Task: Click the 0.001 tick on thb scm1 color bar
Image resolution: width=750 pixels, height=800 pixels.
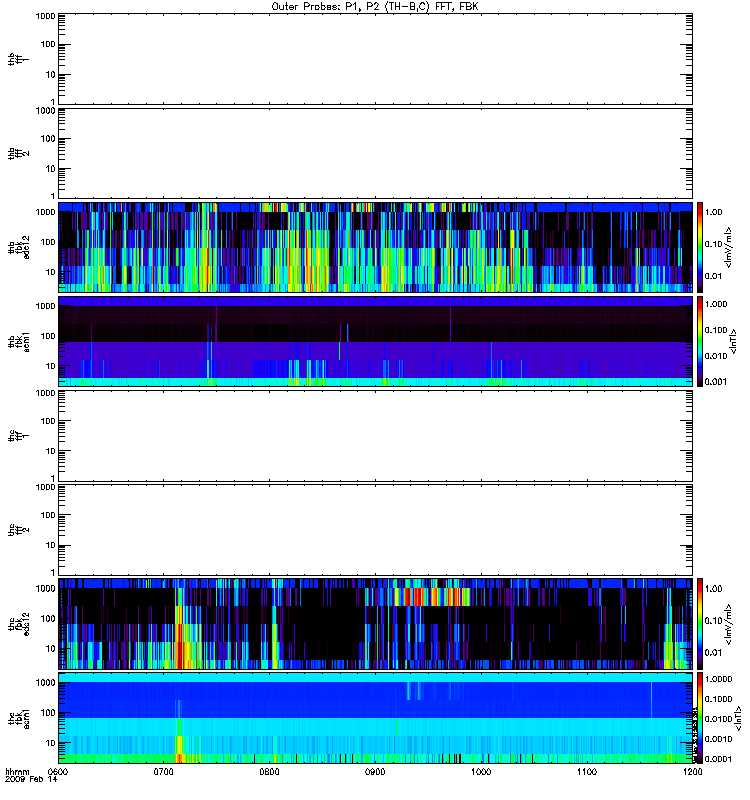Action: [716, 381]
